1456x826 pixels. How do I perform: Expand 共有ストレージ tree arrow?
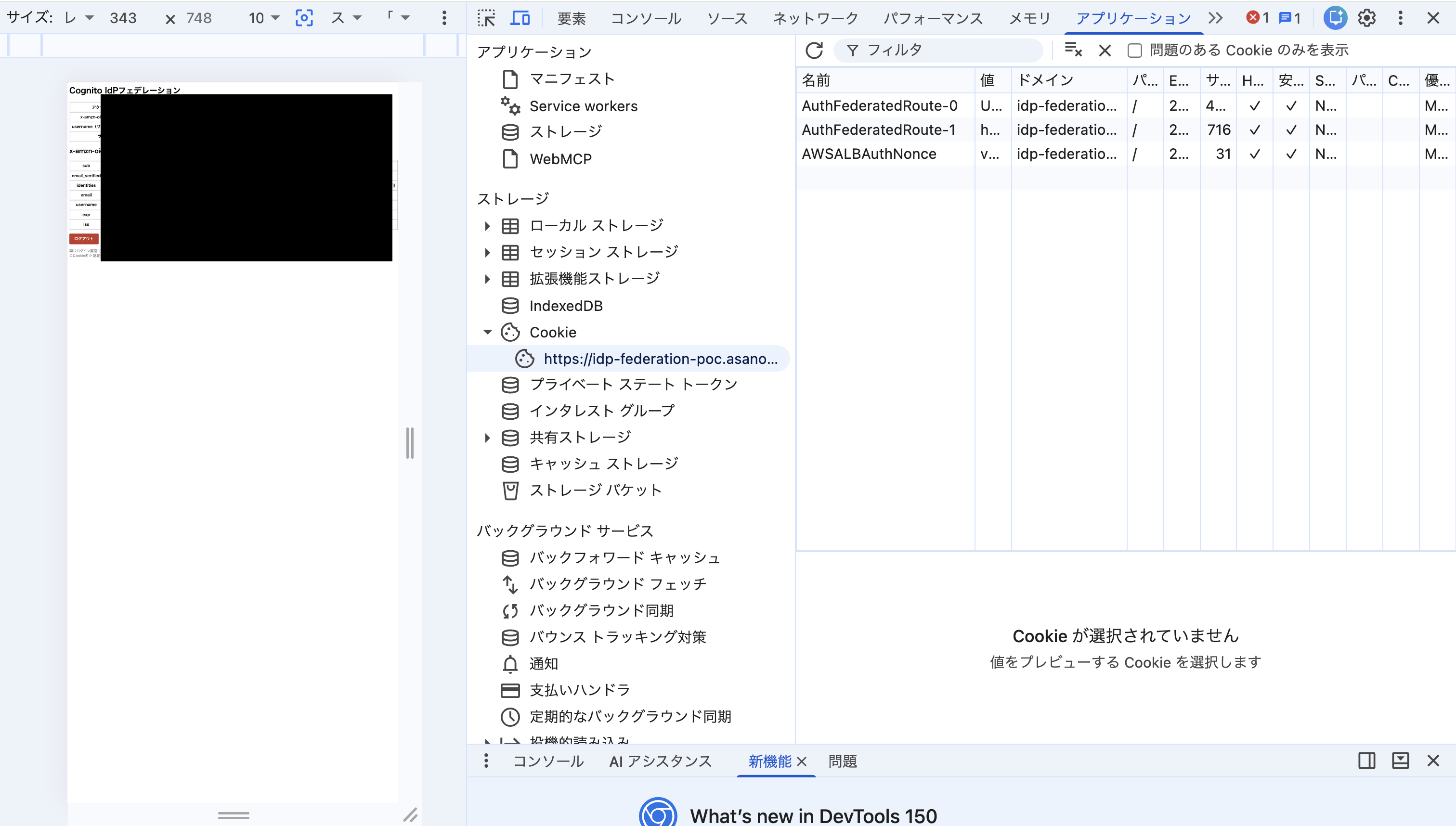pos(487,438)
